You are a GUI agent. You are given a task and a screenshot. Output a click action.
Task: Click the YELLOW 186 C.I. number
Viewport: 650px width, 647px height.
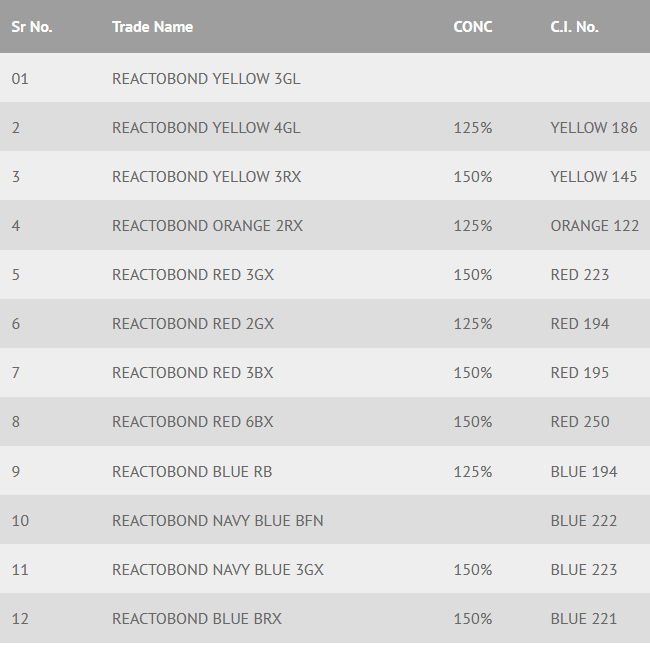point(593,128)
